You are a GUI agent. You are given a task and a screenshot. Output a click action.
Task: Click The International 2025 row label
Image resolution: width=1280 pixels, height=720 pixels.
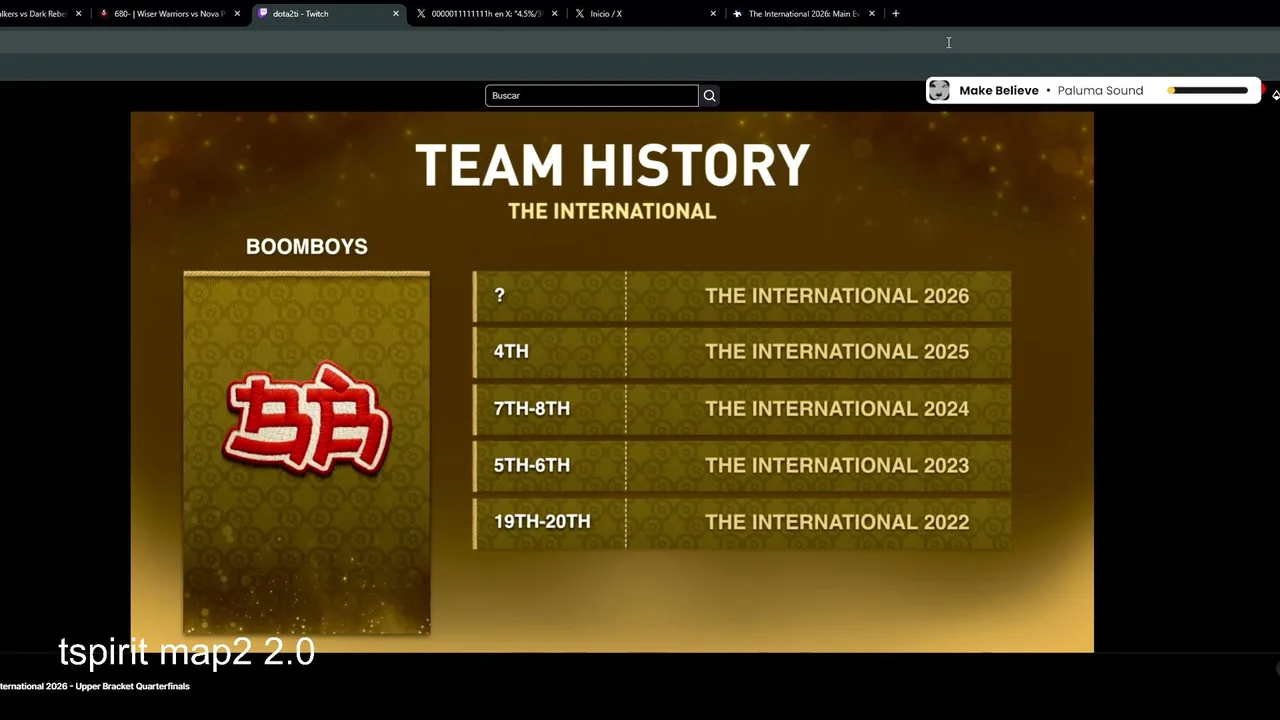837,352
